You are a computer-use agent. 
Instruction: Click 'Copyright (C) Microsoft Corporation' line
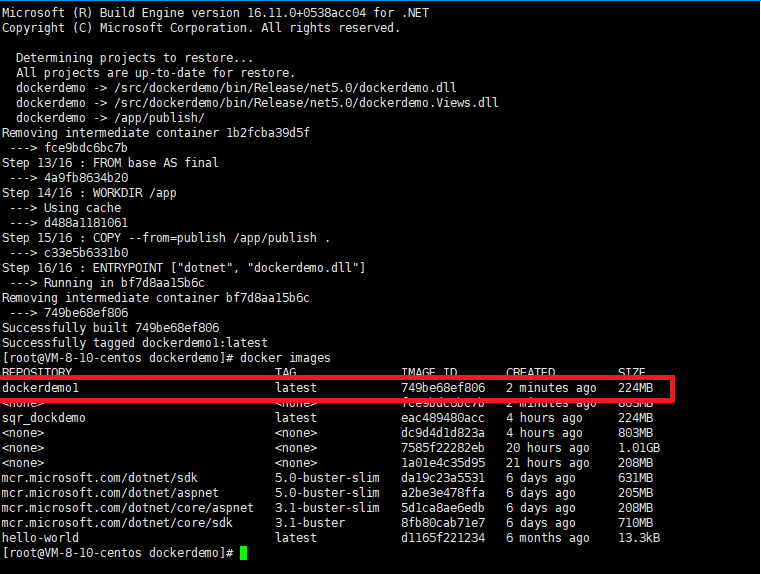click(x=201, y=28)
